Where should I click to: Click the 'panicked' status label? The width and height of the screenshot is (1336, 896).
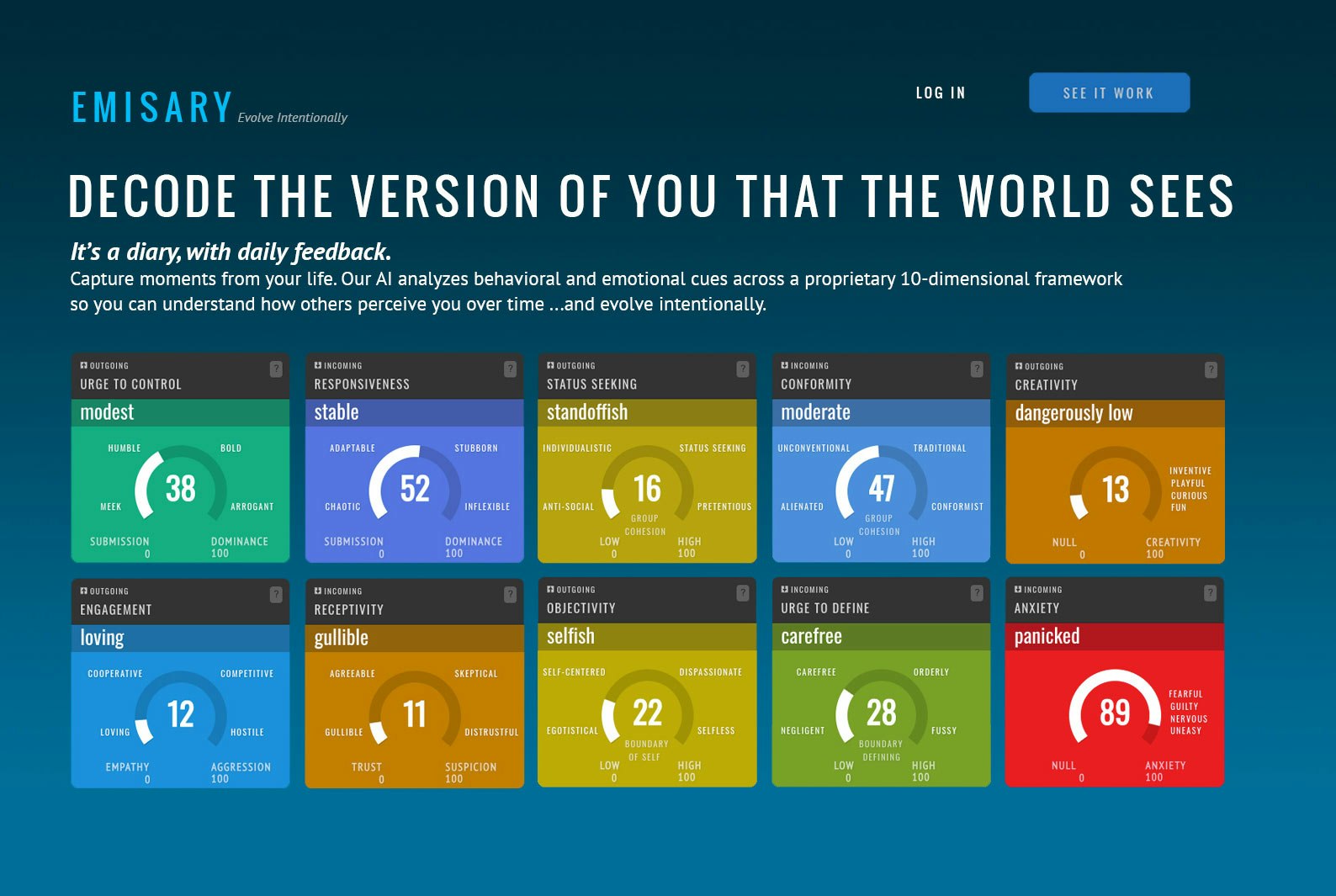(1047, 636)
